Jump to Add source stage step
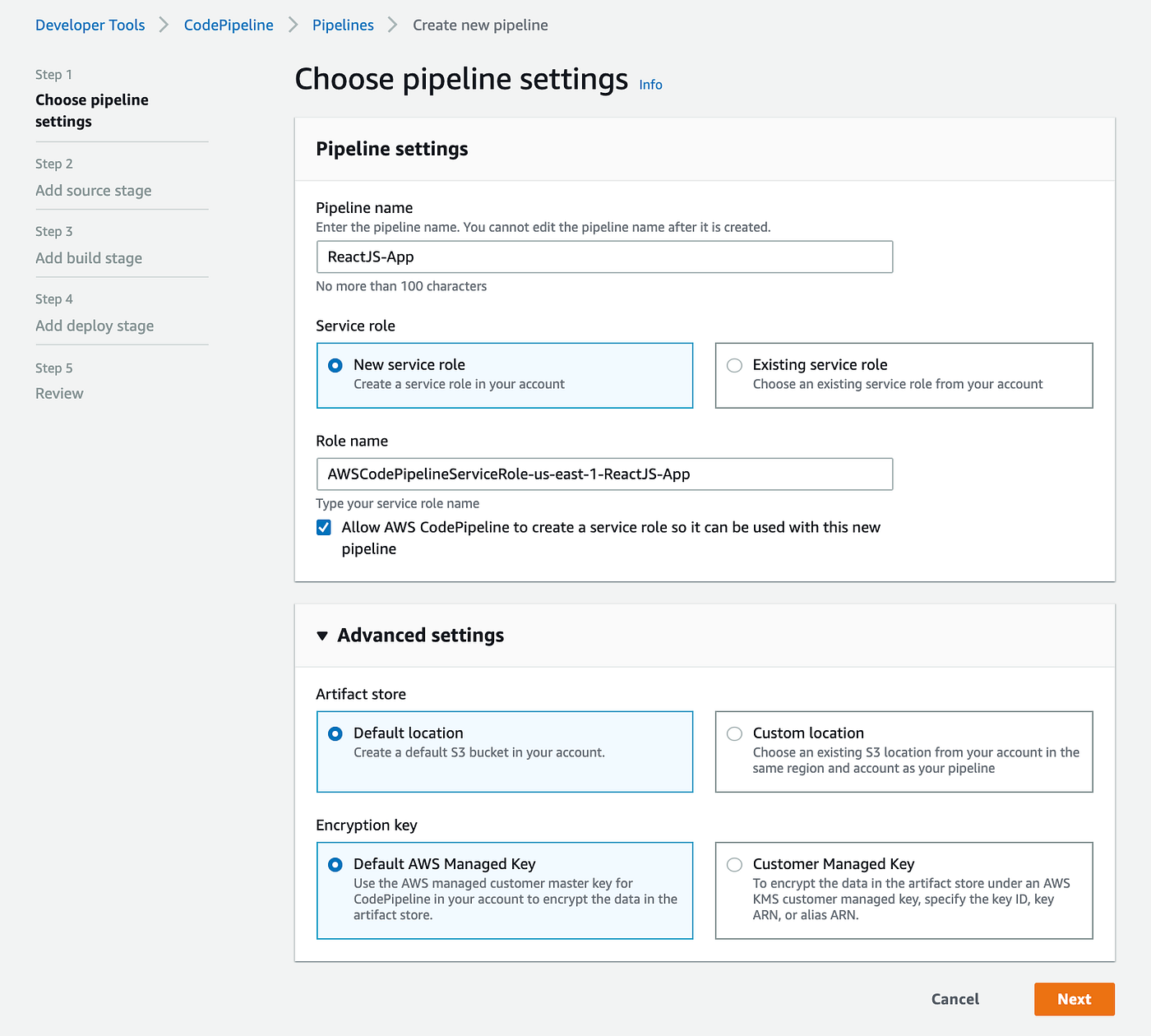Viewport: 1151px width, 1036px height. pyautogui.click(x=94, y=191)
